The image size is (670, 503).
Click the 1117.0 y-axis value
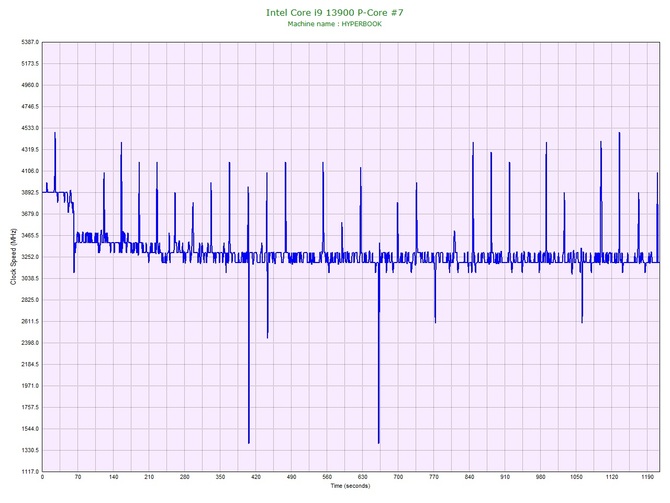(x=30, y=472)
